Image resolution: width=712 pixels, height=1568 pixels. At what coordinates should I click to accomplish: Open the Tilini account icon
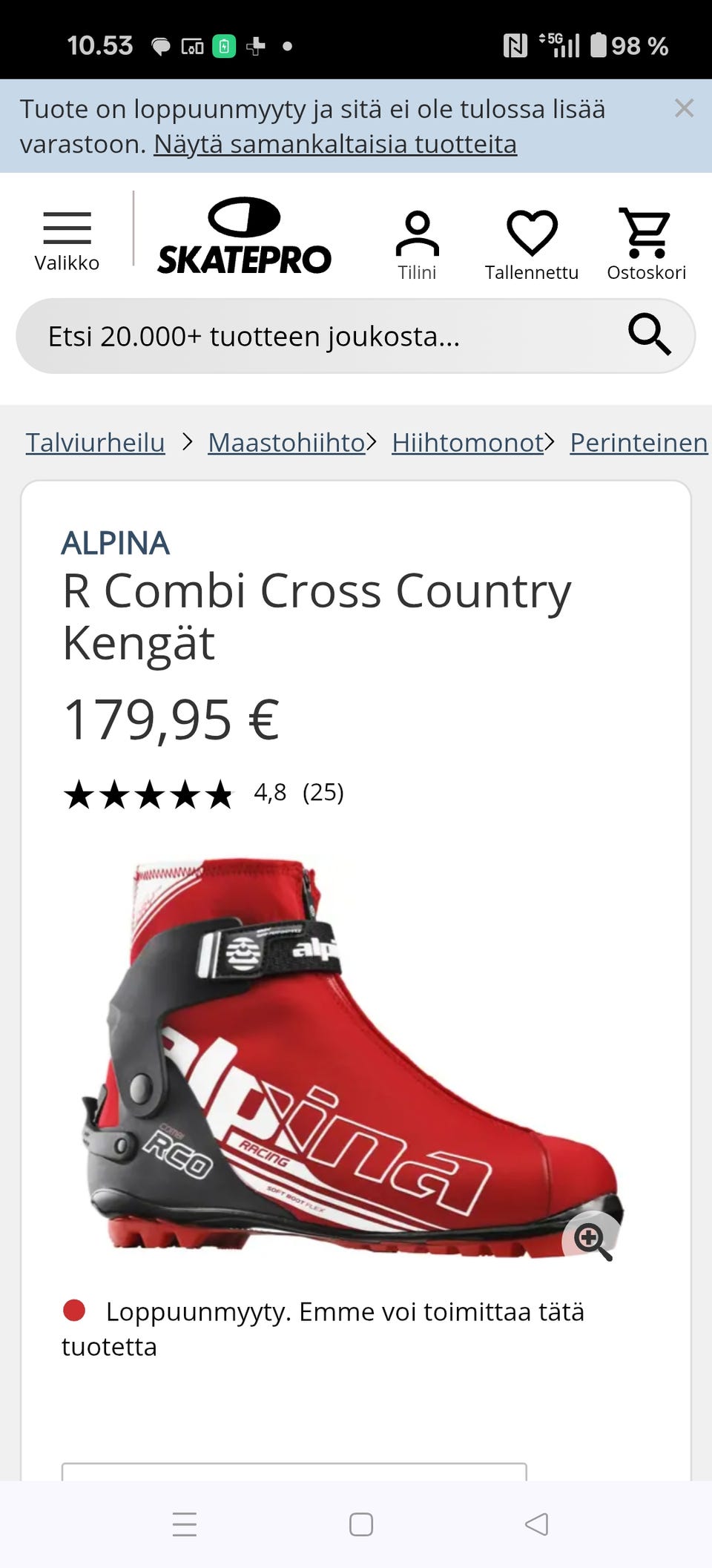coord(417,246)
